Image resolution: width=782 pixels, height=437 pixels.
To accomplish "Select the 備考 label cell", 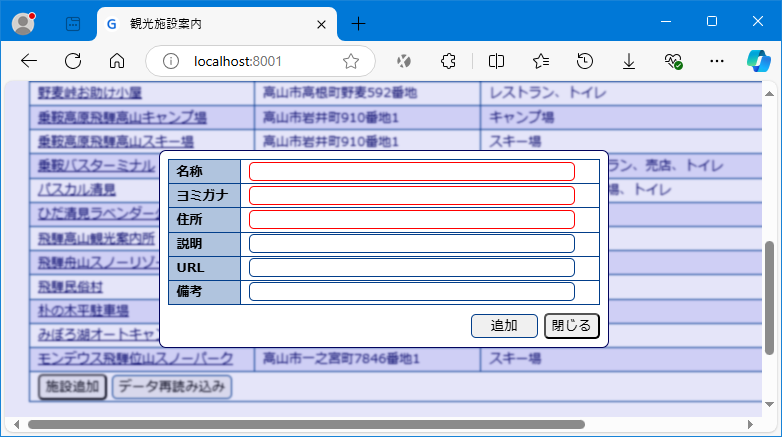I will click(x=204, y=291).
